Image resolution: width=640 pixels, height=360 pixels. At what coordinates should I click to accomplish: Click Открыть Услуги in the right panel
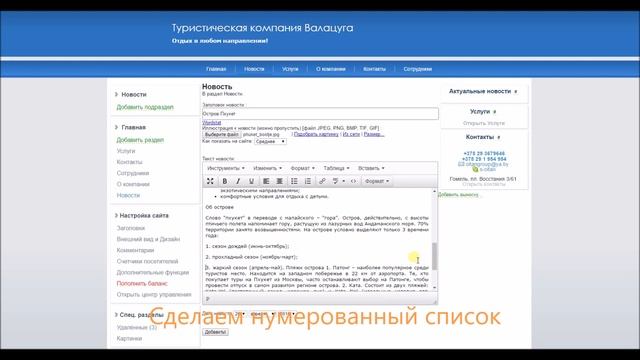484,123
